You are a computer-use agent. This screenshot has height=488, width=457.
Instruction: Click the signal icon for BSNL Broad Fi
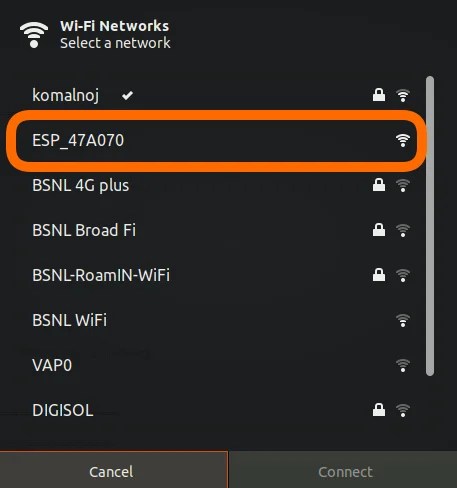point(403,230)
